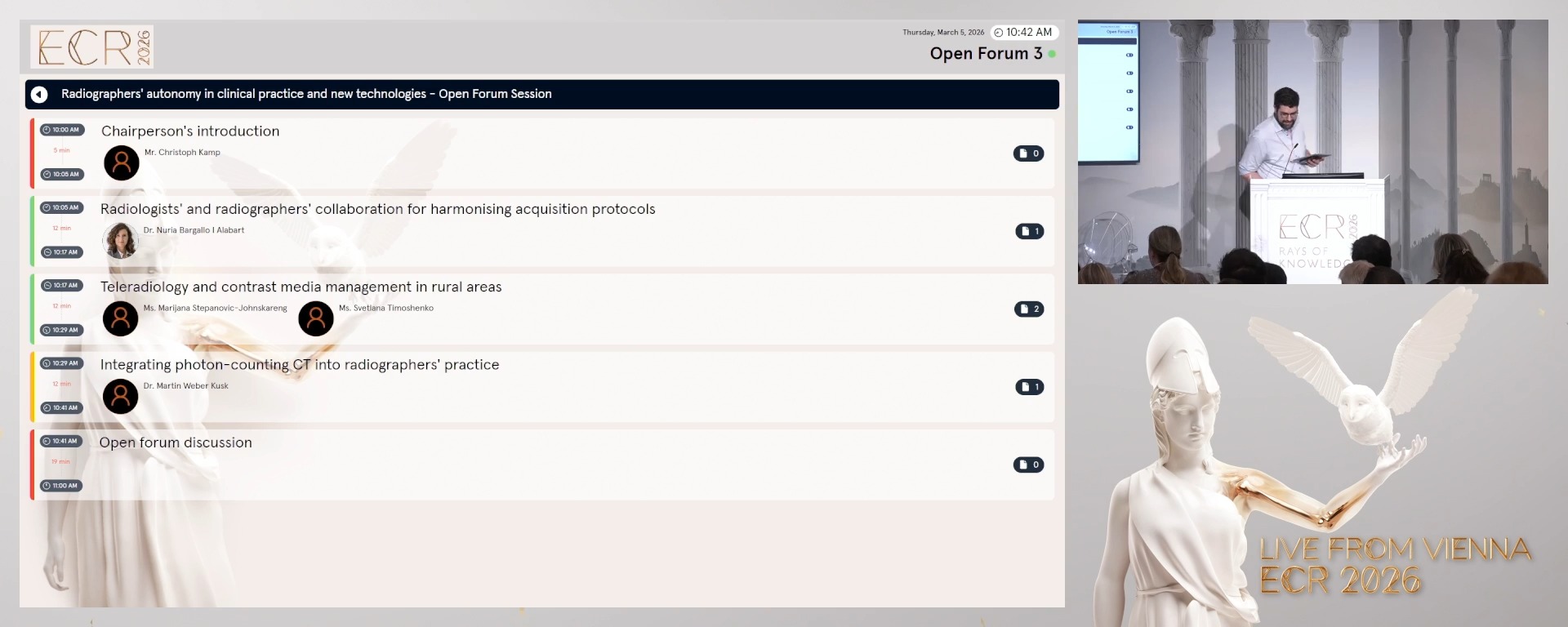
Task: Click the 5 min duration of Chairperson's introduction
Action: 62,151
